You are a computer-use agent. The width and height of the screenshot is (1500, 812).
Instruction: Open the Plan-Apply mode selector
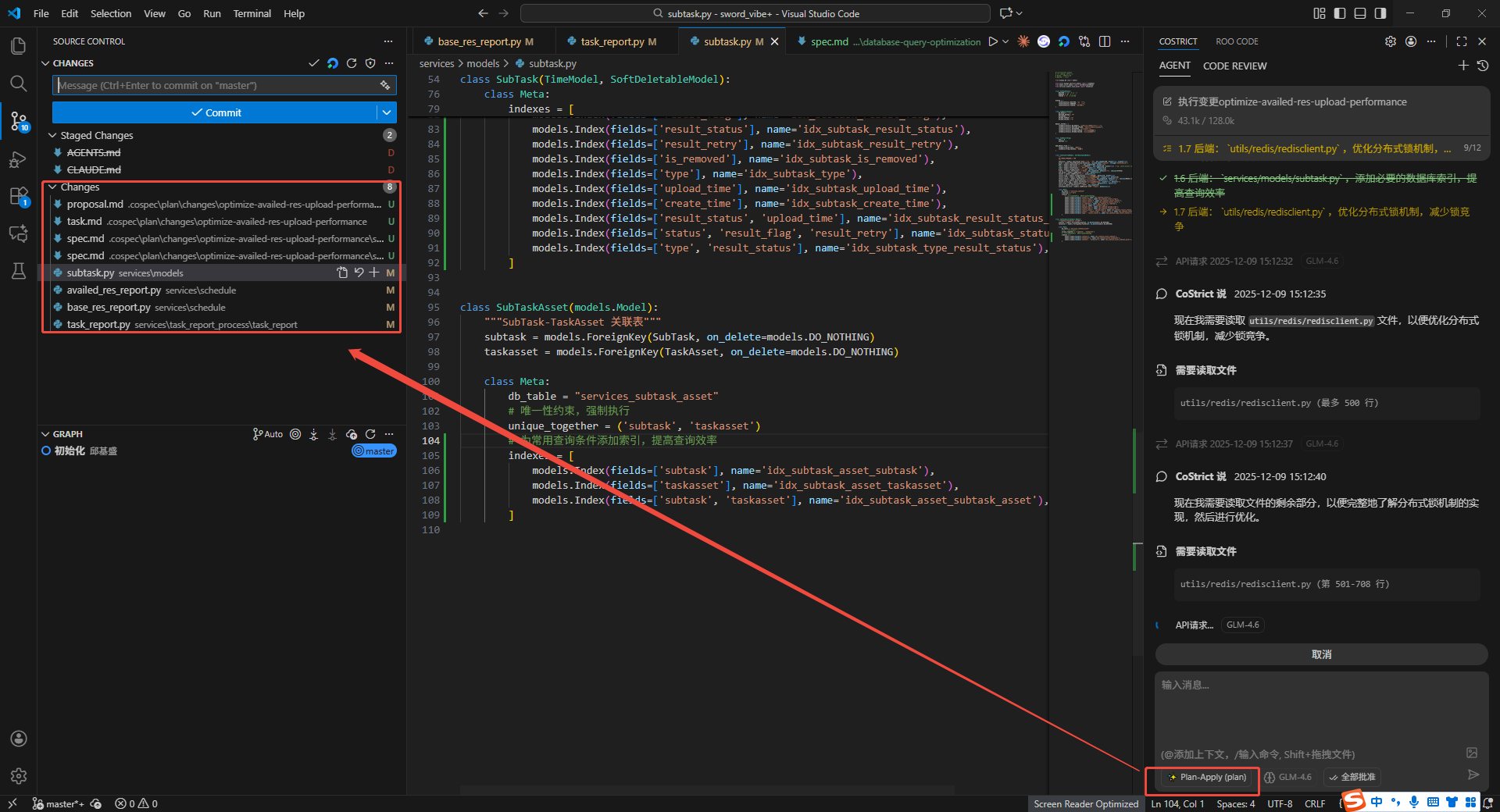pos(1207,777)
